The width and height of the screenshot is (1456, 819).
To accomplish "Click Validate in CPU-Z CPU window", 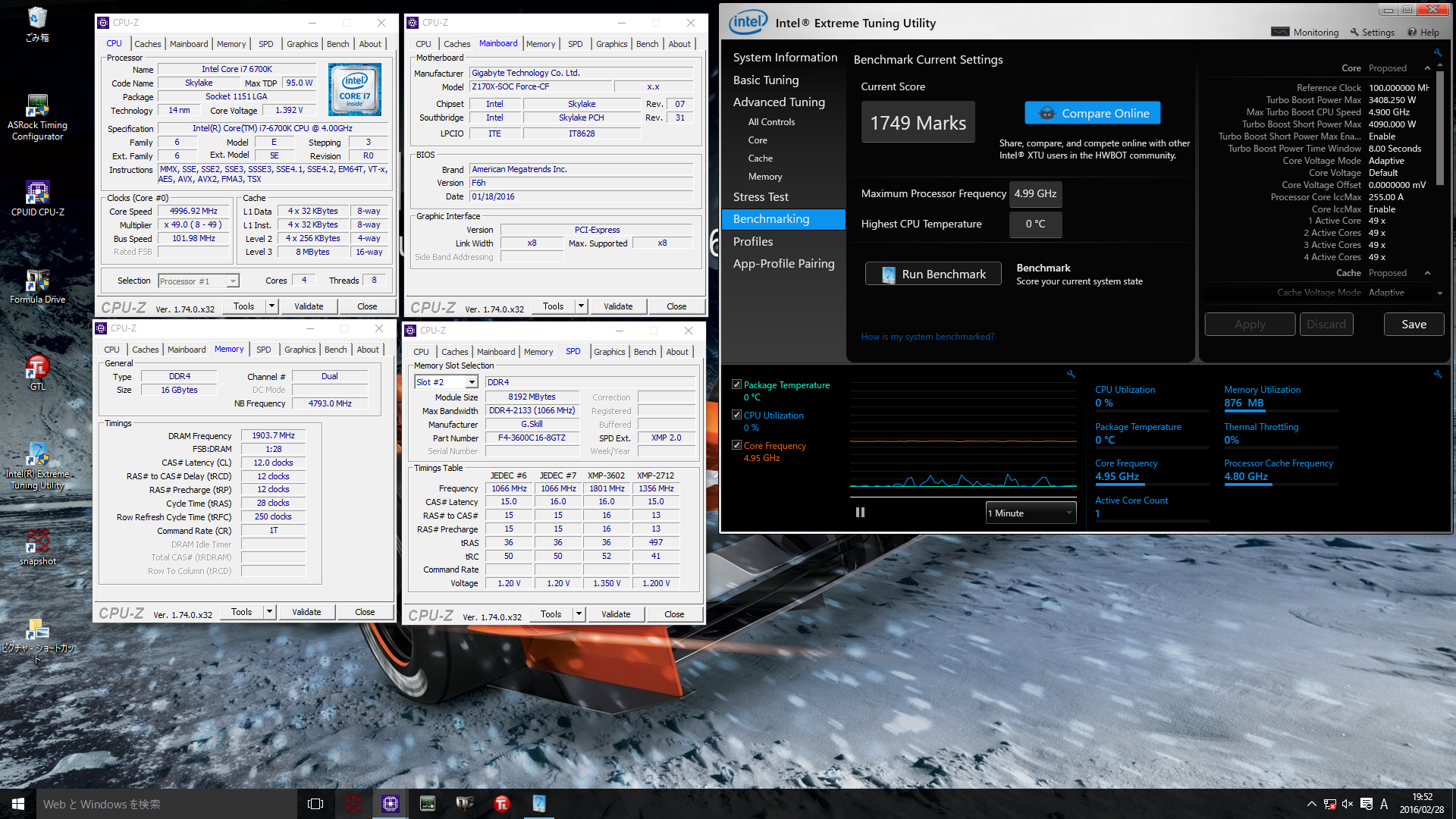I will (309, 306).
